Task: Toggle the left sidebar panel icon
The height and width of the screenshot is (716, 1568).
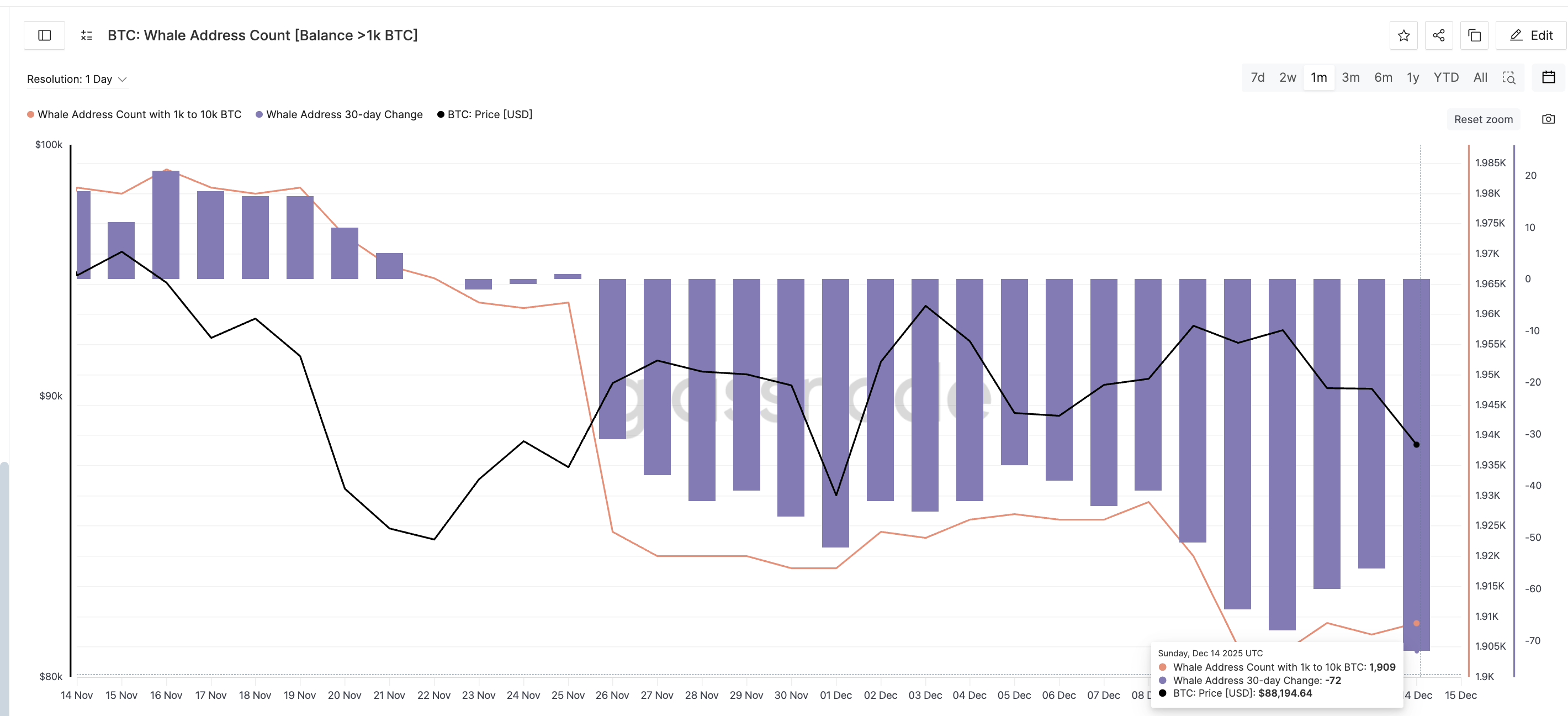Action: point(43,35)
